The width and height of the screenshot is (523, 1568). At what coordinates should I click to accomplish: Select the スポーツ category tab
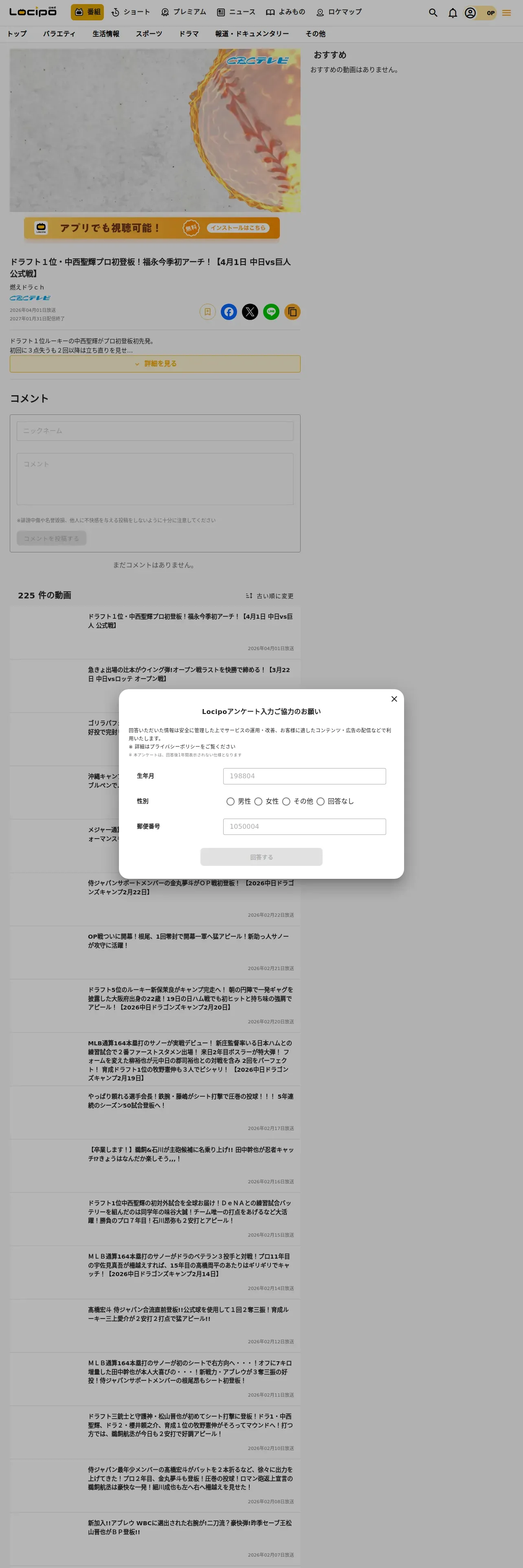coord(149,34)
